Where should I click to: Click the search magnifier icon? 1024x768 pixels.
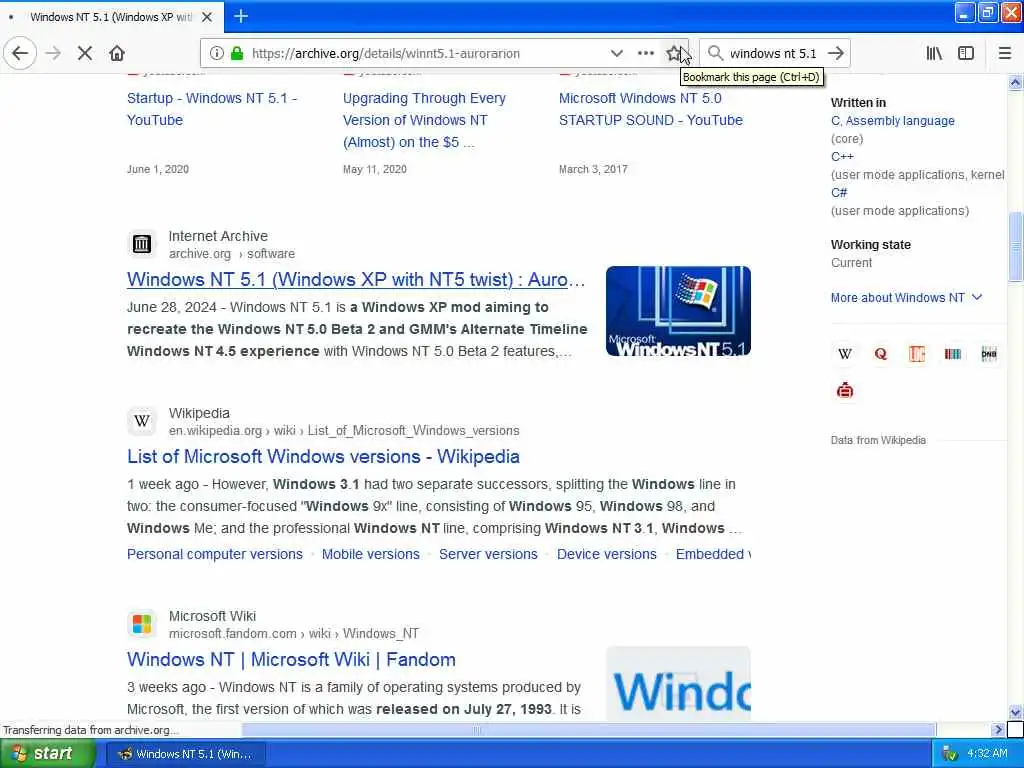(x=716, y=53)
